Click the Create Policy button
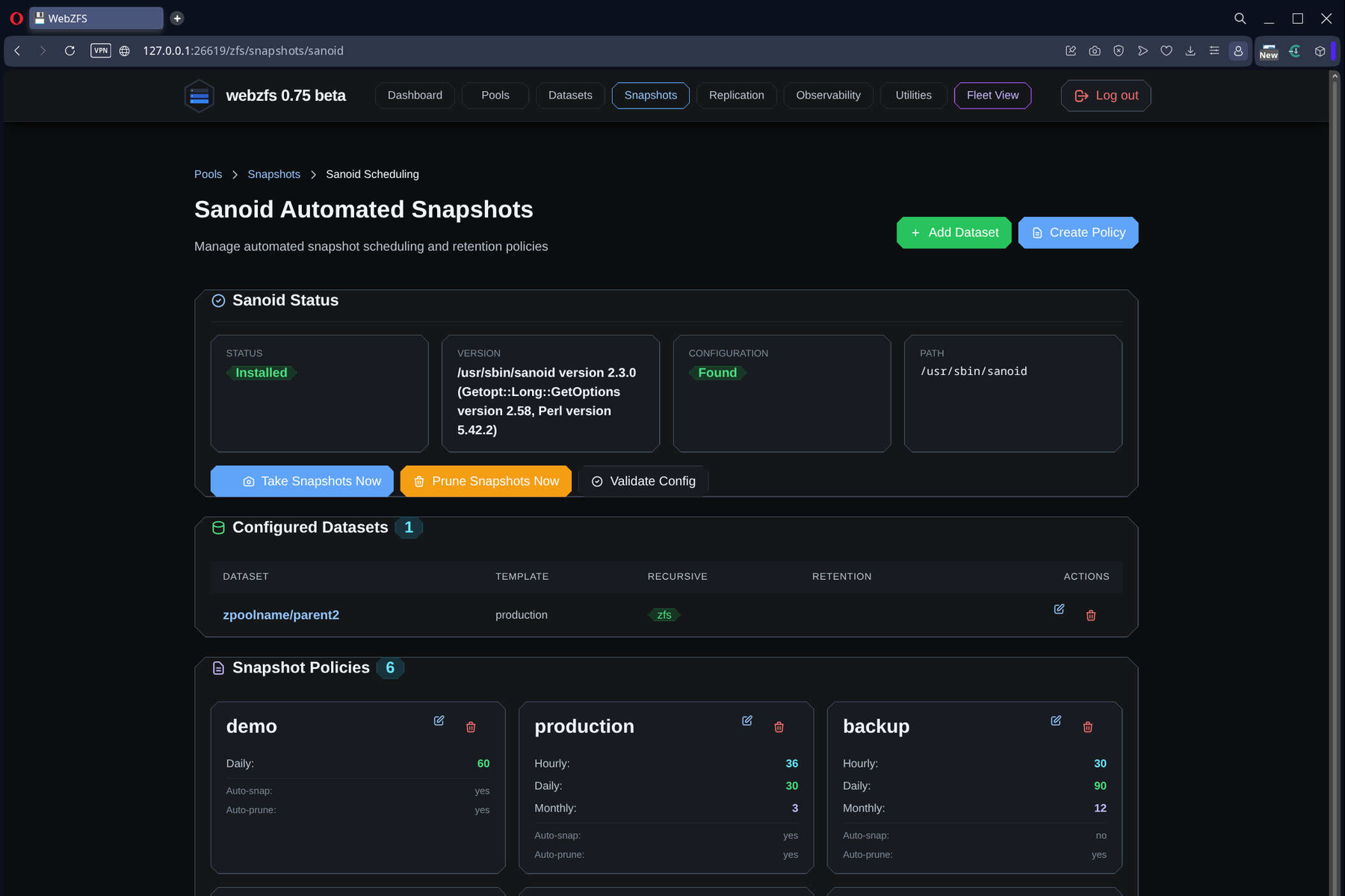Screen dimensions: 1345x896 [1078, 232]
